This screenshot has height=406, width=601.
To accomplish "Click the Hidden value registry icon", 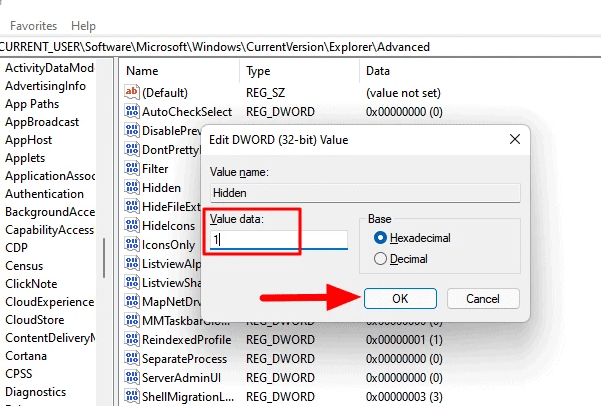I will click(131, 187).
